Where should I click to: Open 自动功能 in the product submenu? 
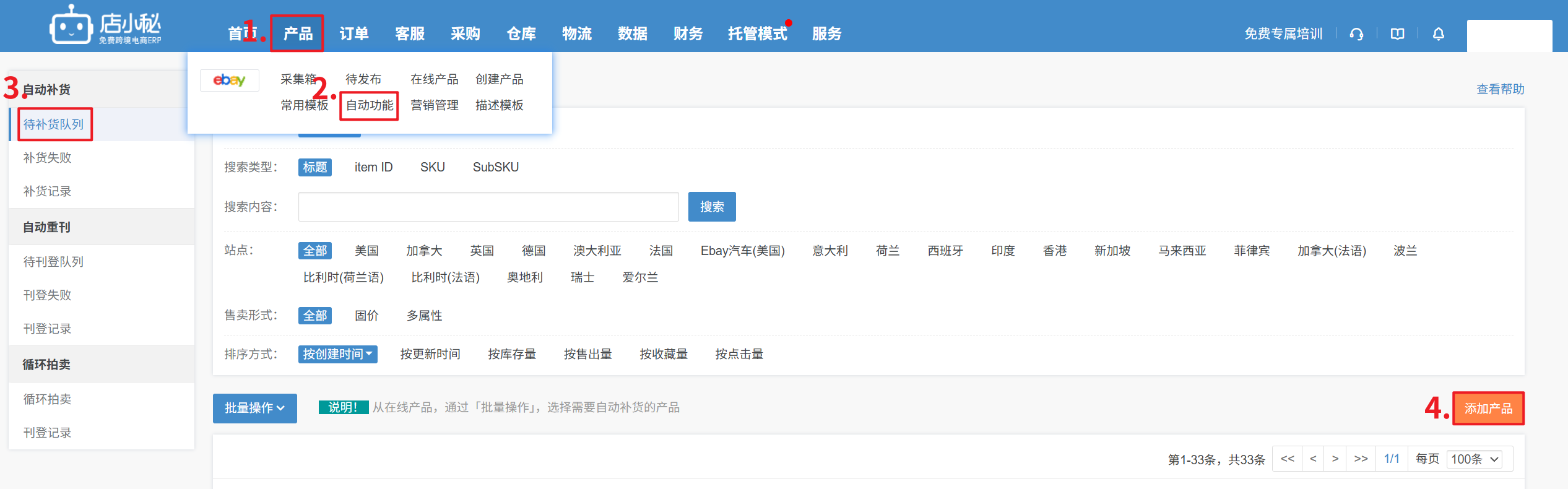369,105
